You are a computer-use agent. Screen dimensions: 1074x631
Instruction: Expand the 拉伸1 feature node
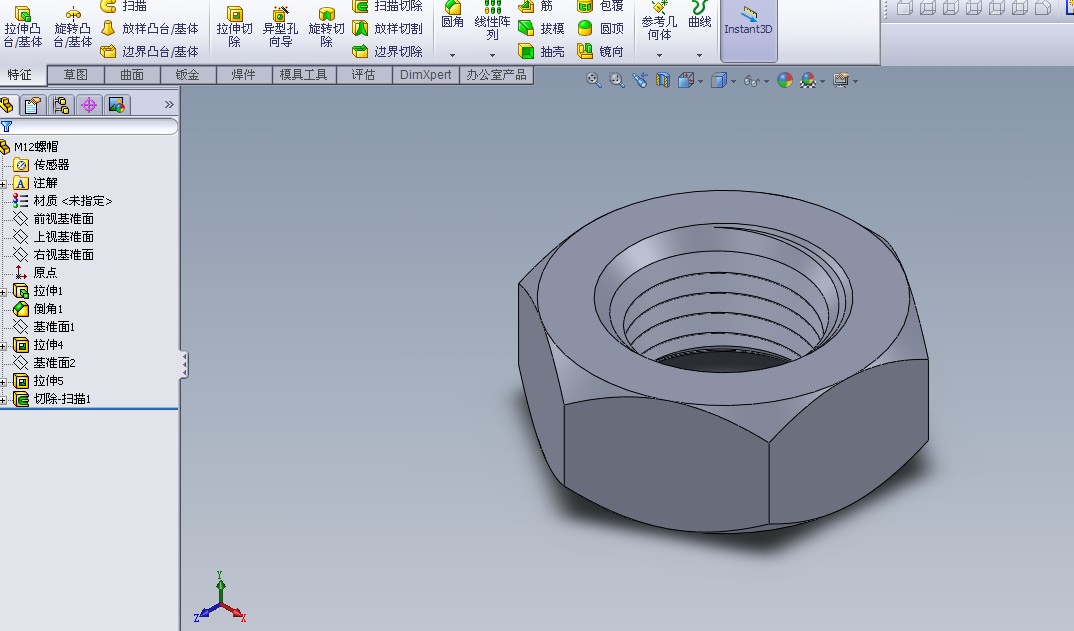(3, 292)
